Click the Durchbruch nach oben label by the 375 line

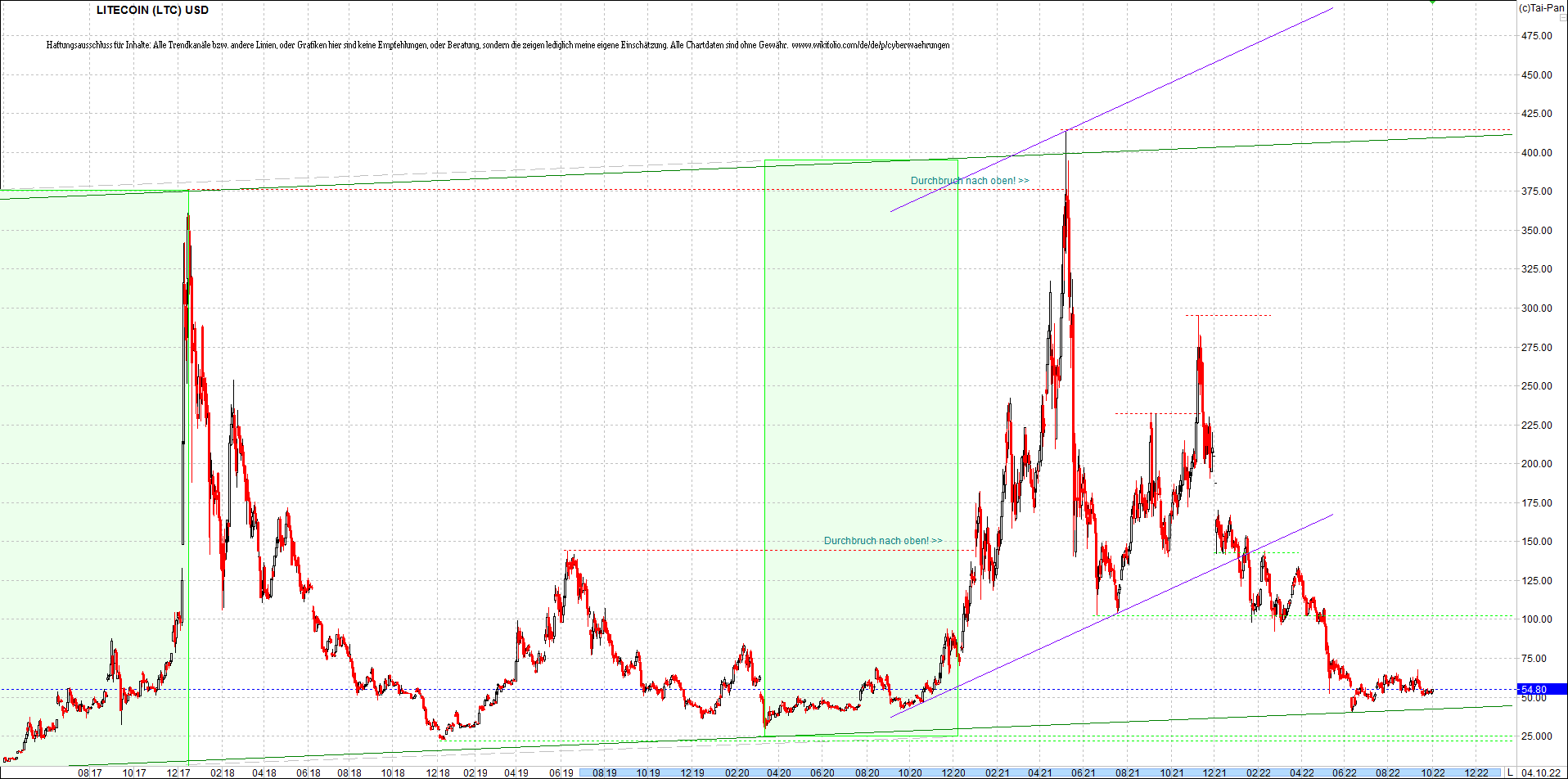pyautogui.click(x=970, y=181)
